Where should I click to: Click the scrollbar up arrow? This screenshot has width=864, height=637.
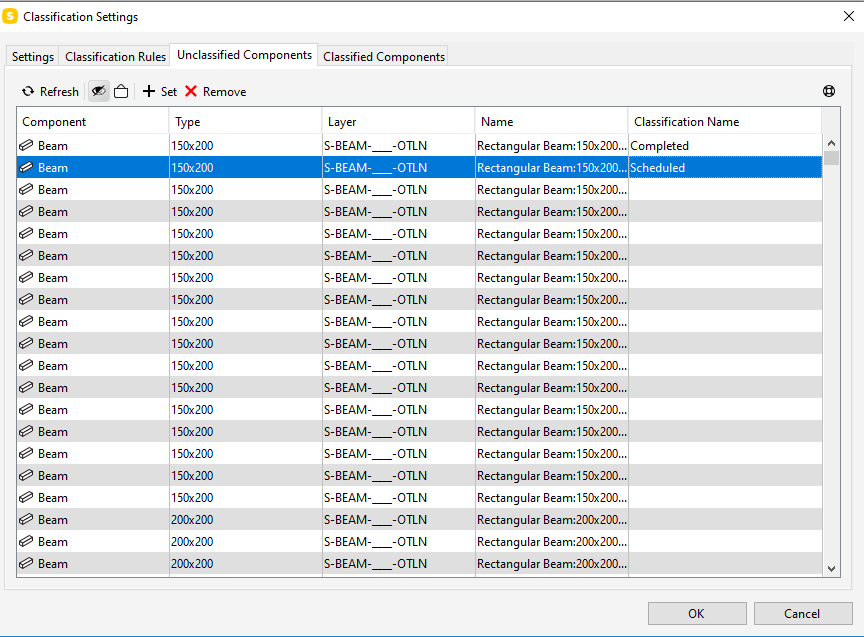click(x=831, y=143)
